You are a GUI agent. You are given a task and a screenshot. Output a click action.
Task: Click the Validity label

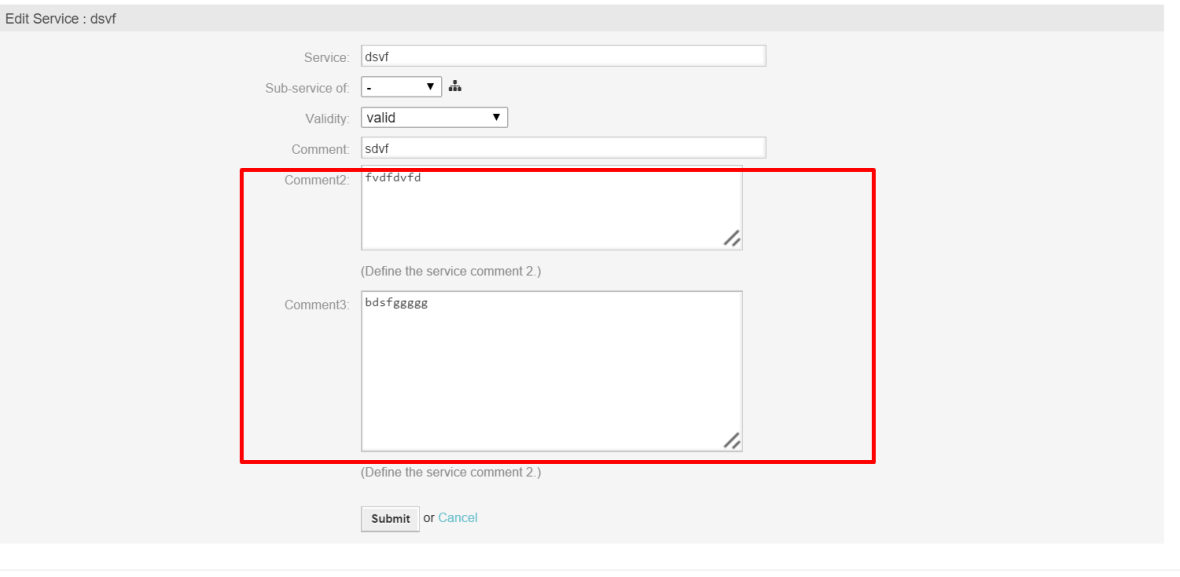point(325,117)
